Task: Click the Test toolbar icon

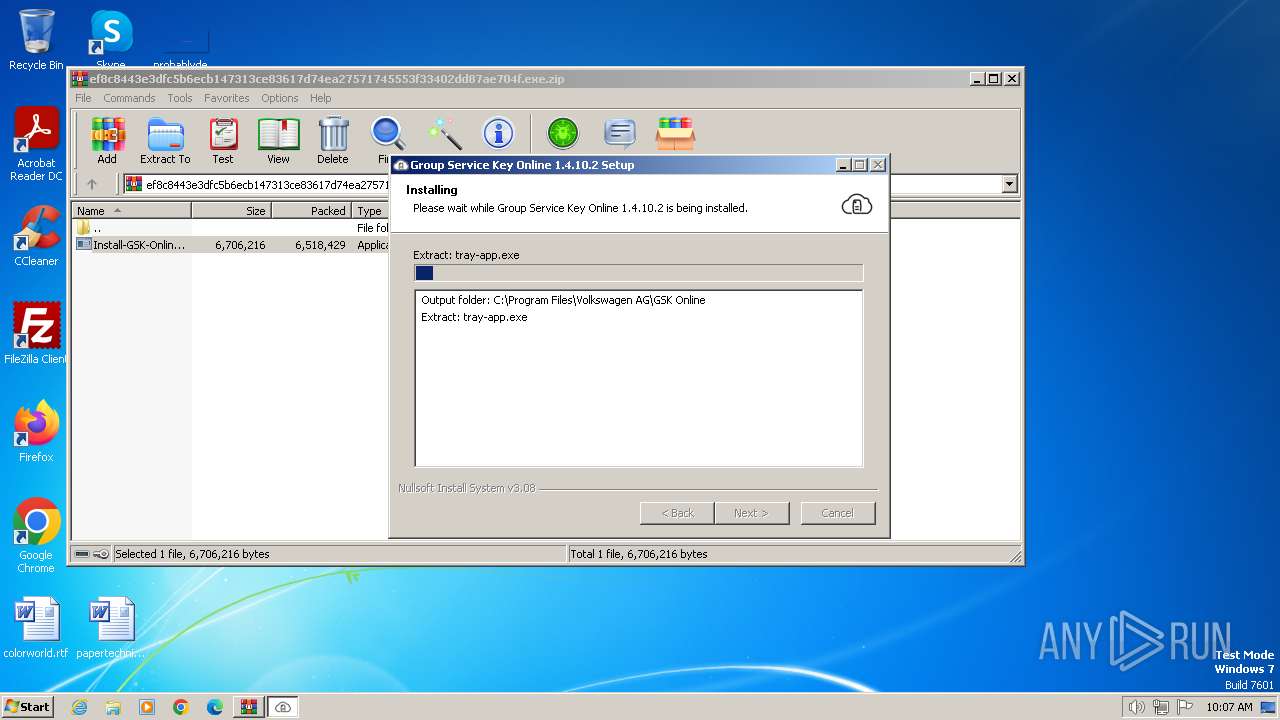Action: pos(223,140)
